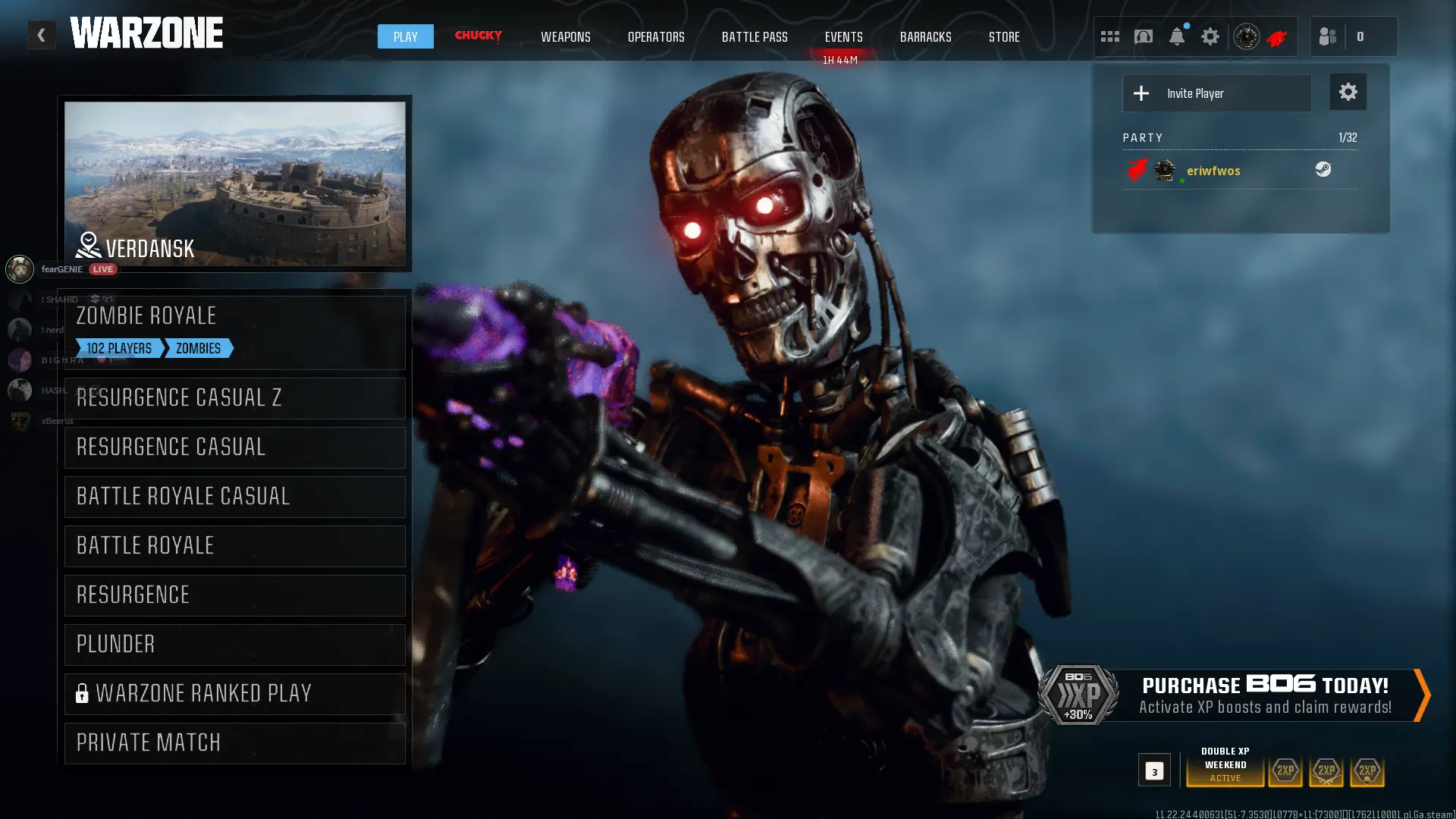Open the party settings gear
The width and height of the screenshot is (1456, 819).
point(1348,93)
